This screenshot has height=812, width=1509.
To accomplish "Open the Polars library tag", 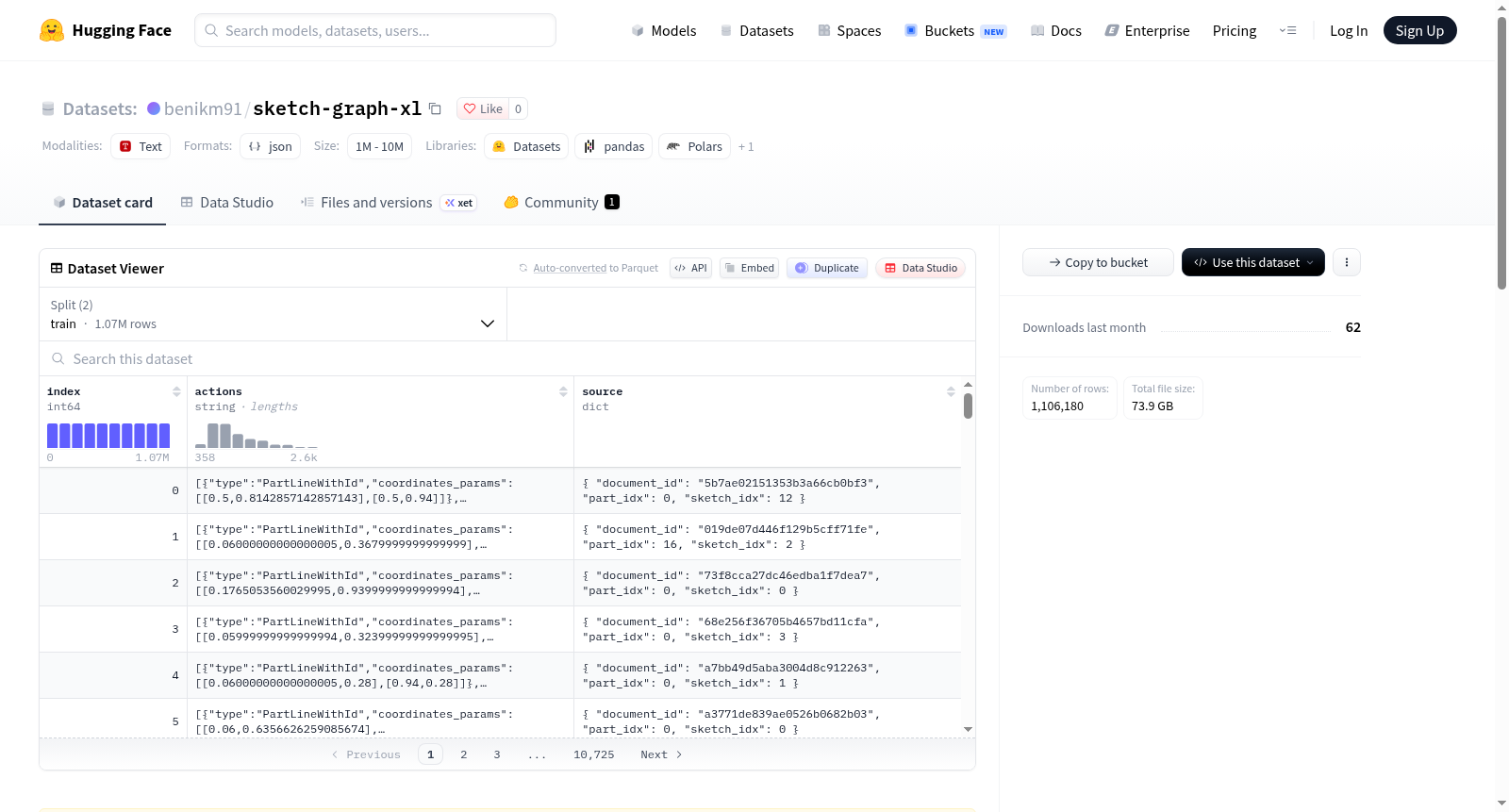I will (694, 146).
